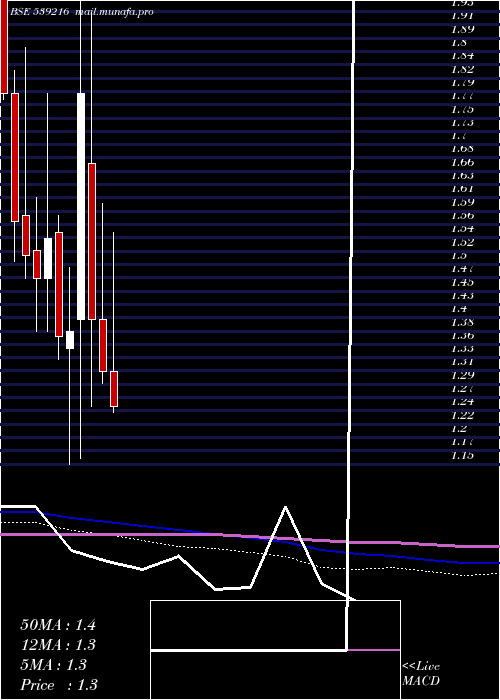Click the last red candlestick near 1.27

point(114,389)
